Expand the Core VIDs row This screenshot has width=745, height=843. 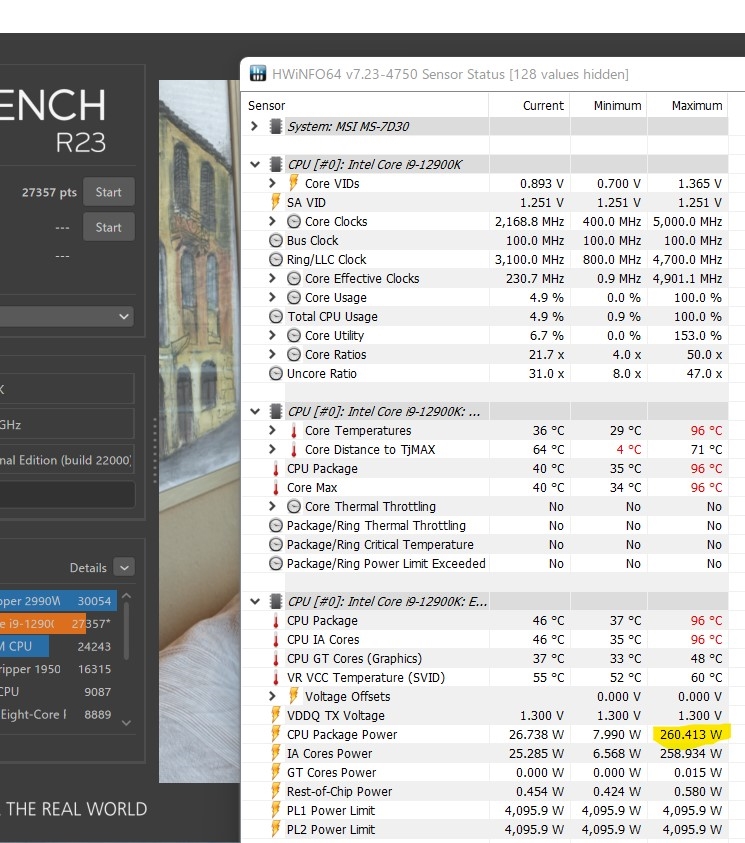coord(273,183)
